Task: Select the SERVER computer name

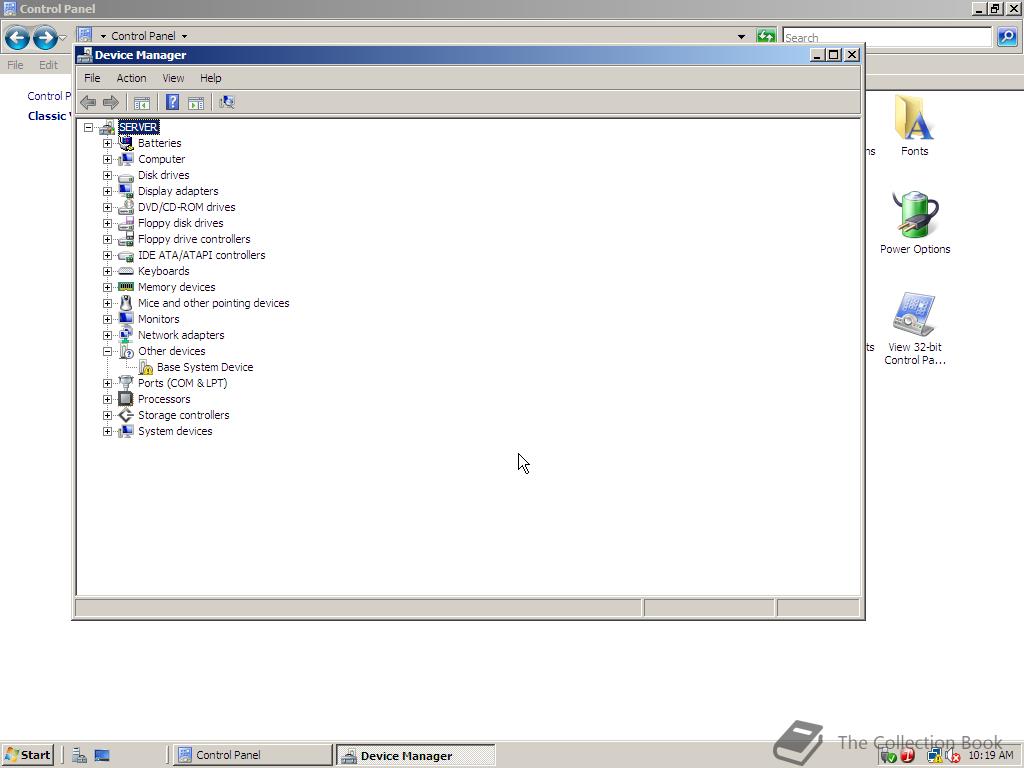Action: click(138, 127)
